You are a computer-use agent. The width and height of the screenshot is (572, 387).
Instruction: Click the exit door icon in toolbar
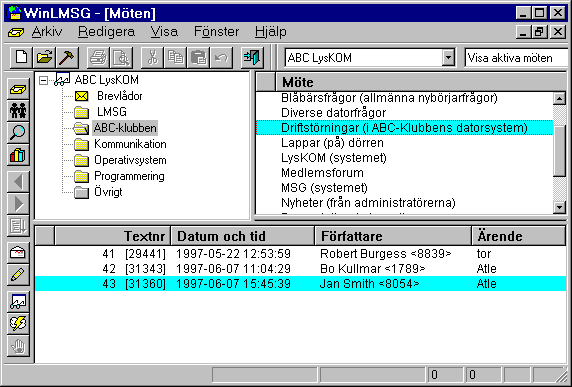[252, 58]
